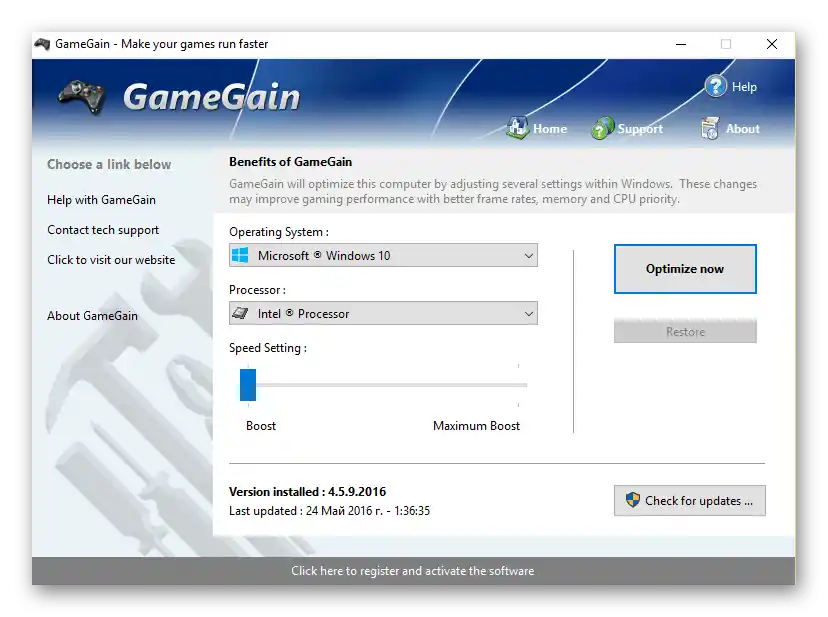Screen dimensions: 828x617
Task: Click the Processor label
Action: click(257, 290)
